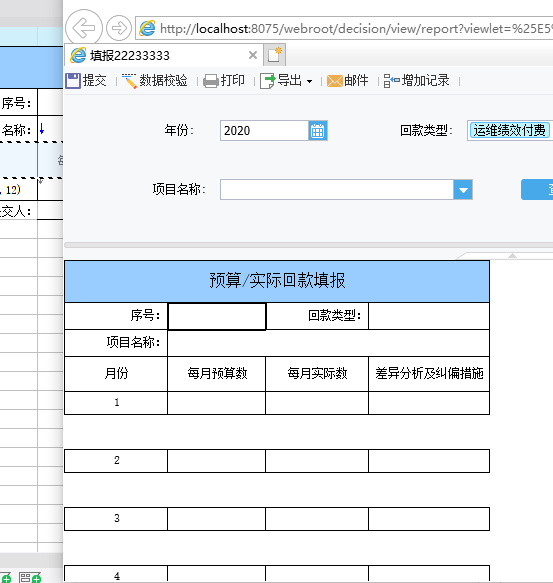The height and width of the screenshot is (583, 553).
Task: Click the month 2 cell
Action: coord(116,461)
